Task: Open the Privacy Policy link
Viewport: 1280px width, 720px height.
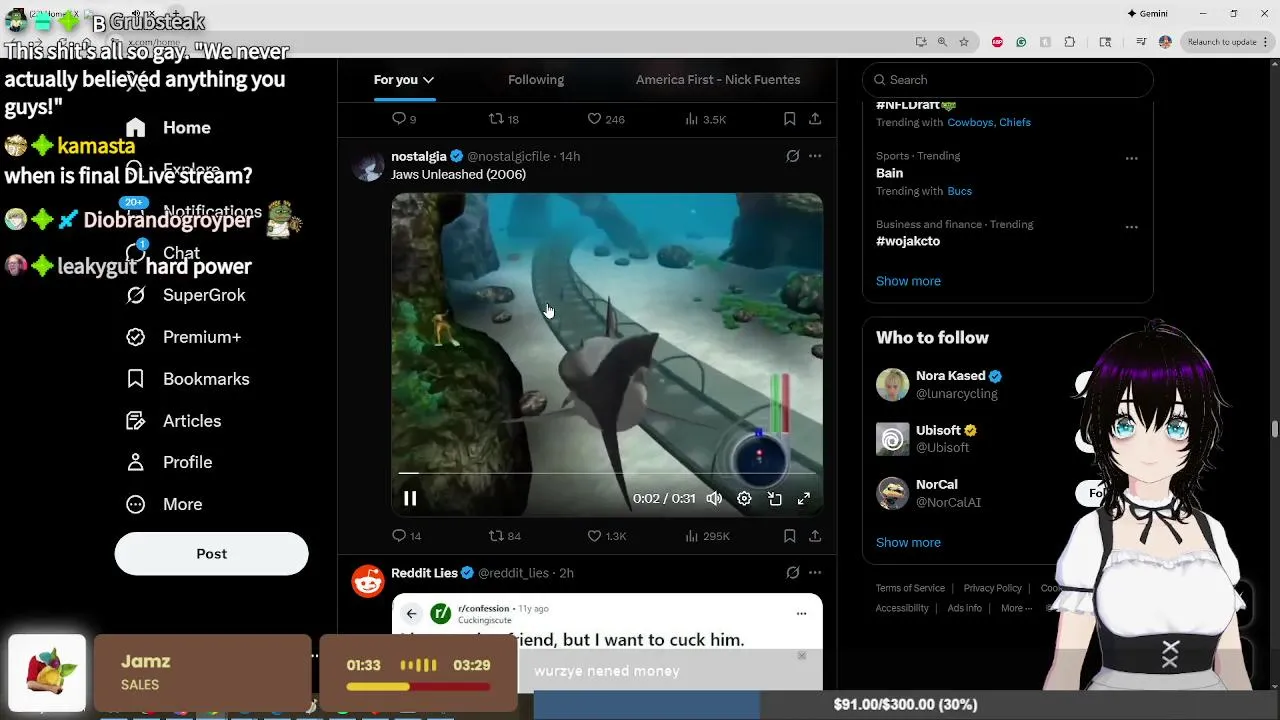Action: point(992,588)
